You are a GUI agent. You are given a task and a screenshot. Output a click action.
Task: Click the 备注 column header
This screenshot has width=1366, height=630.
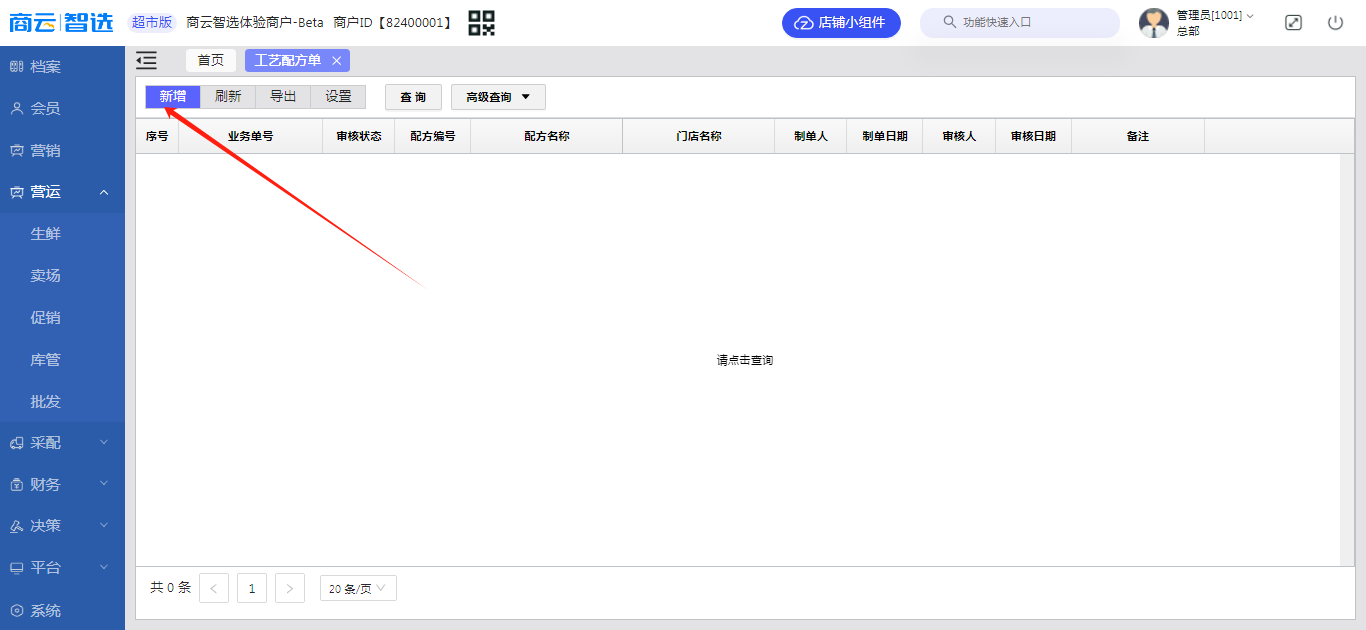point(1138,136)
